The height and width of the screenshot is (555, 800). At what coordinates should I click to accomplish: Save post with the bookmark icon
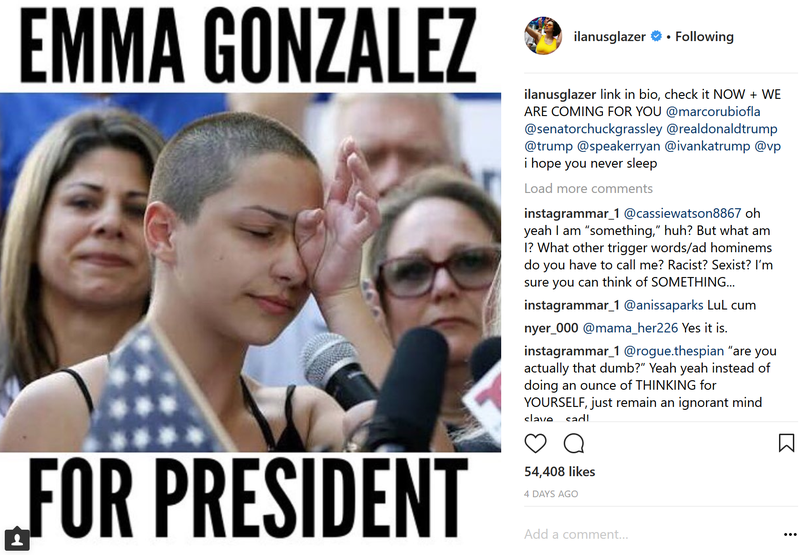786,443
